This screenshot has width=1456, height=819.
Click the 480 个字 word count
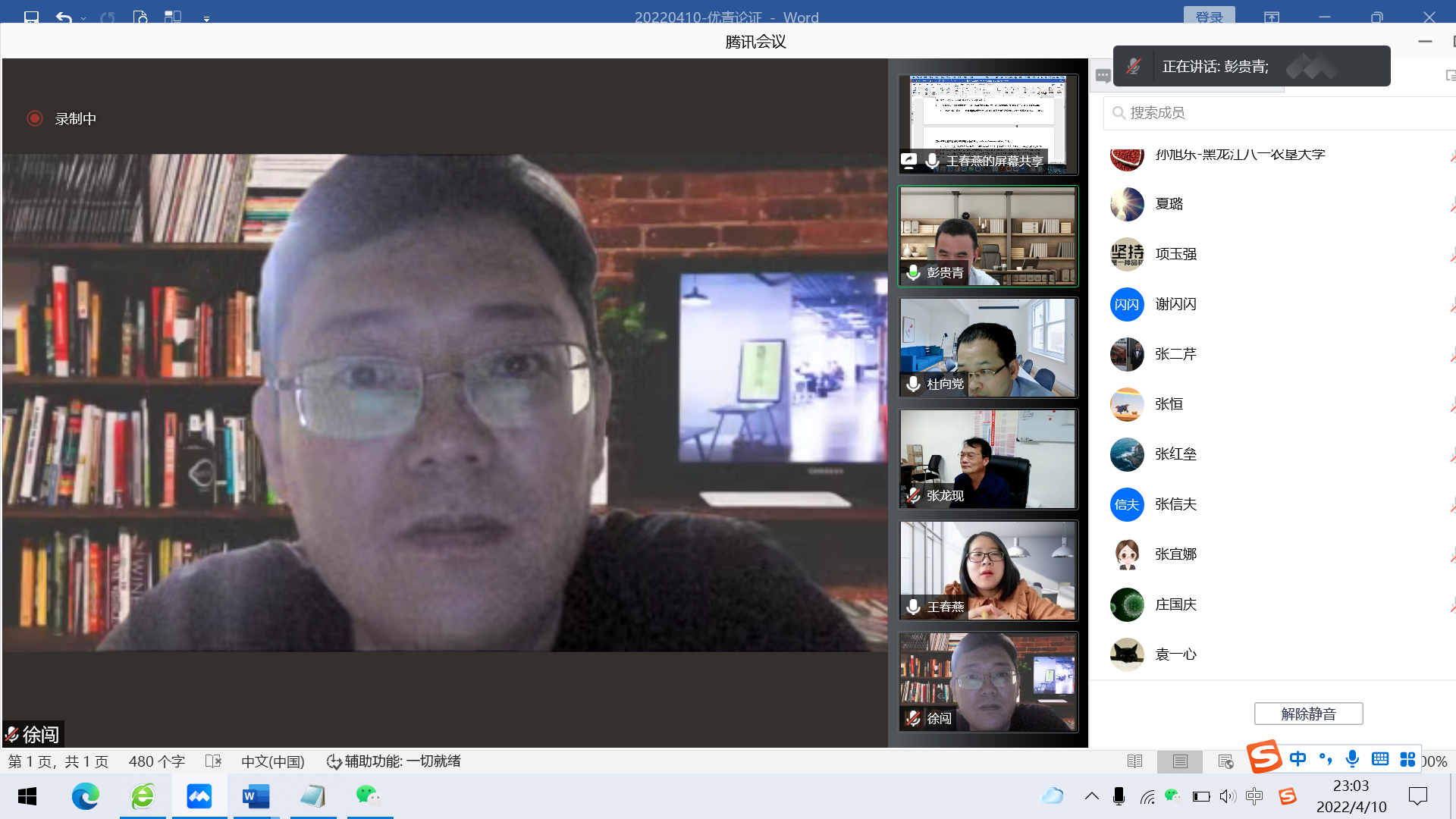156,761
